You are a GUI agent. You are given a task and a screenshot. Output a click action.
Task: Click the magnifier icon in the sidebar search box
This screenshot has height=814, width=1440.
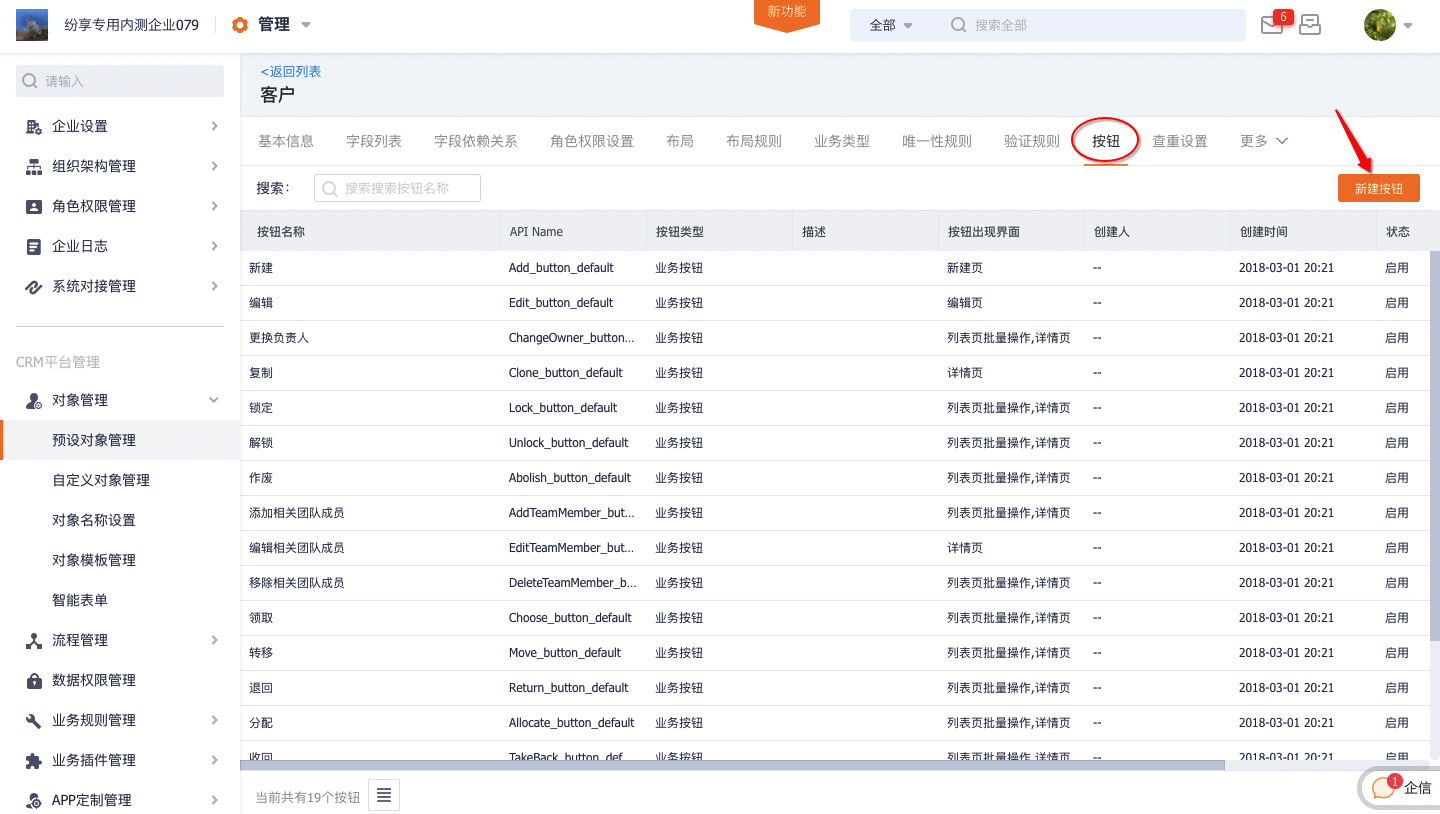click(x=30, y=81)
